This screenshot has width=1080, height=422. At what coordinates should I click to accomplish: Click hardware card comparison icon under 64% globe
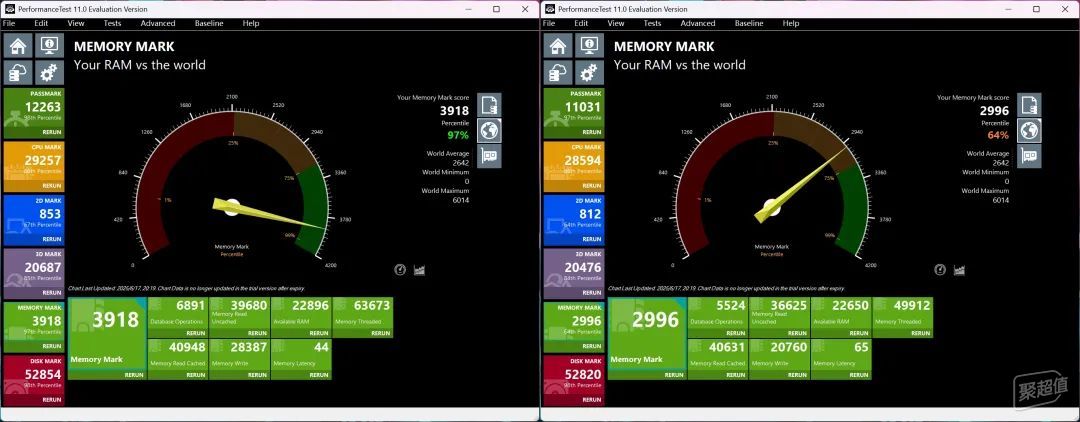pyautogui.click(x=1029, y=156)
